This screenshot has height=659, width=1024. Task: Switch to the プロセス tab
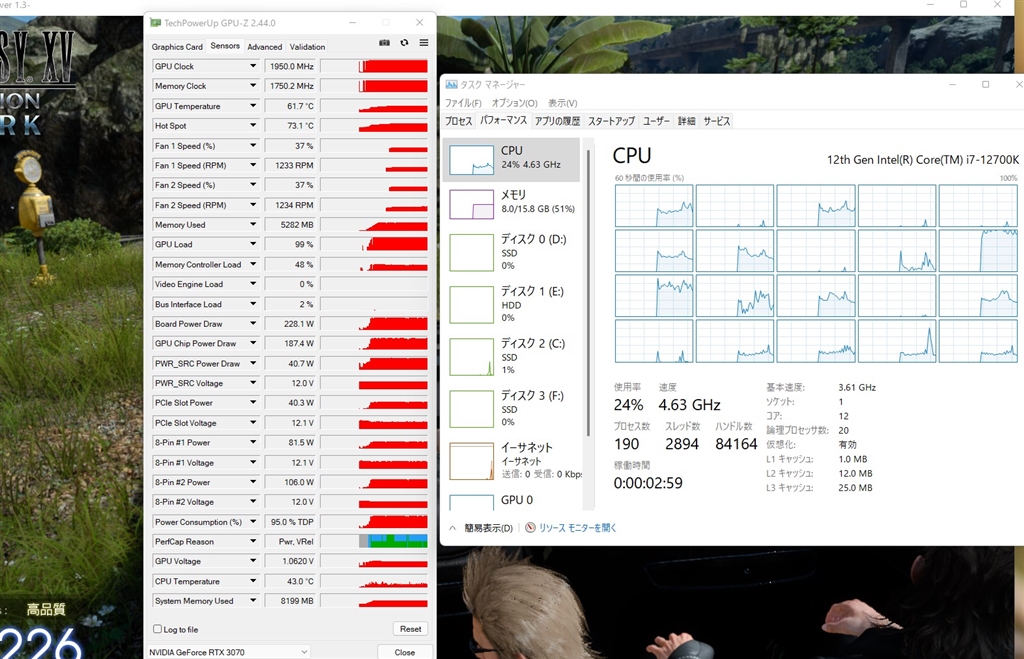click(x=458, y=121)
